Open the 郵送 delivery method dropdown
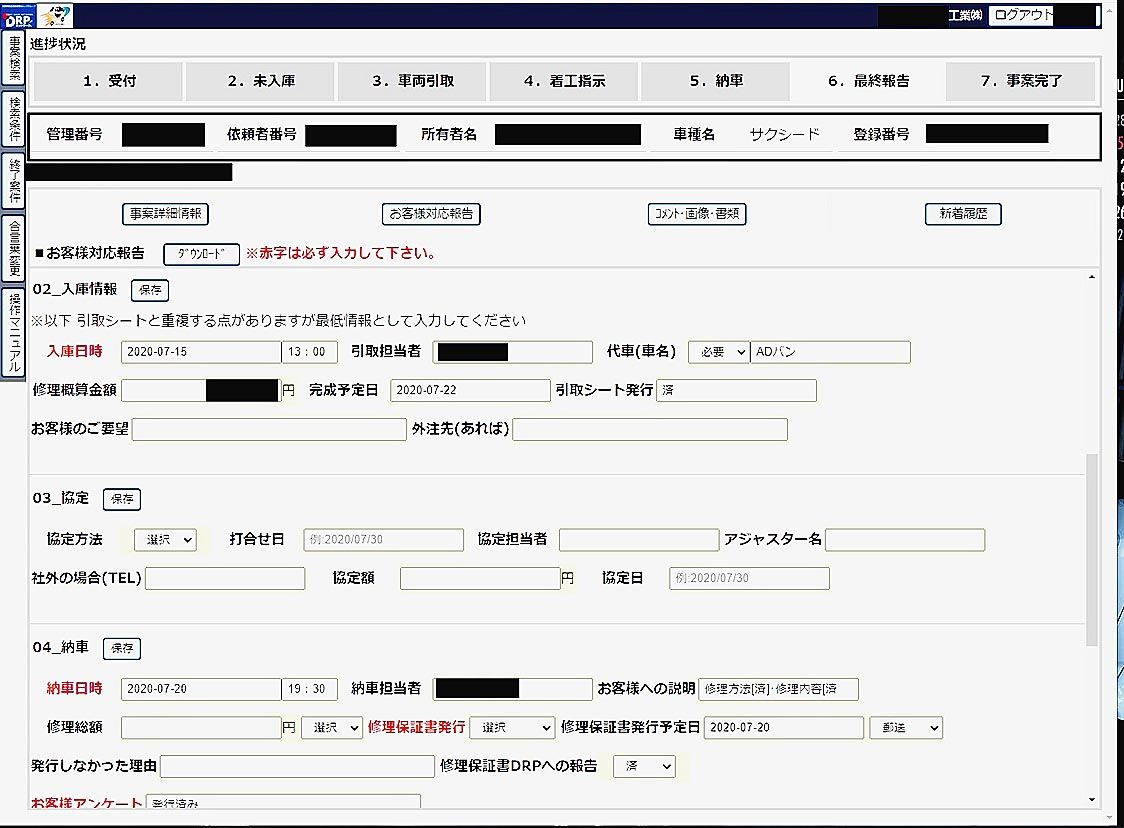 [x=905, y=728]
